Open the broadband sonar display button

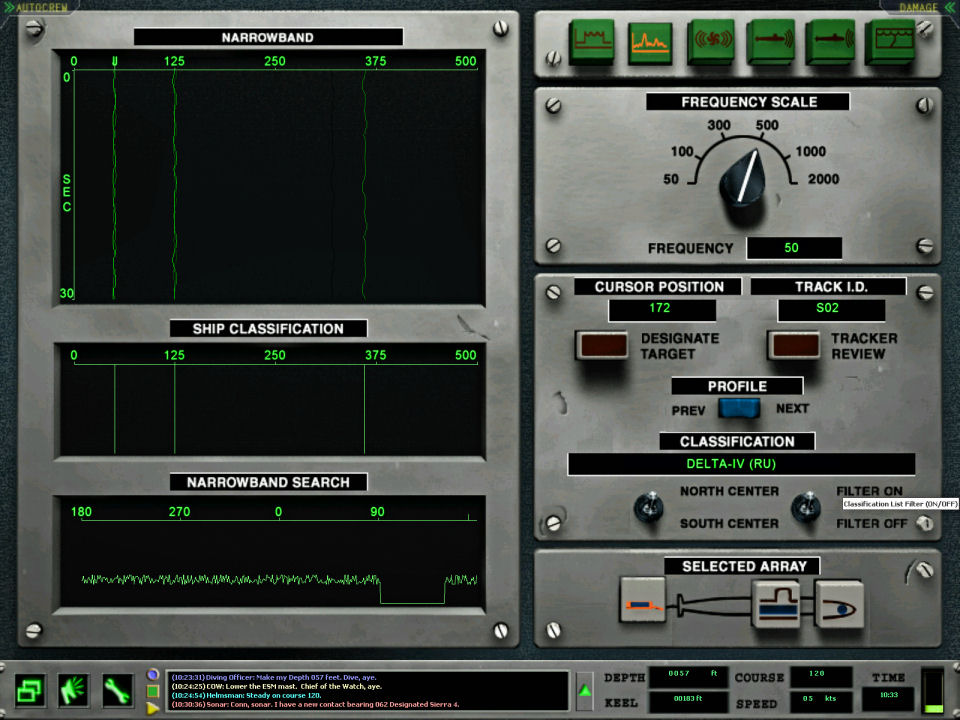(x=592, y=43)
